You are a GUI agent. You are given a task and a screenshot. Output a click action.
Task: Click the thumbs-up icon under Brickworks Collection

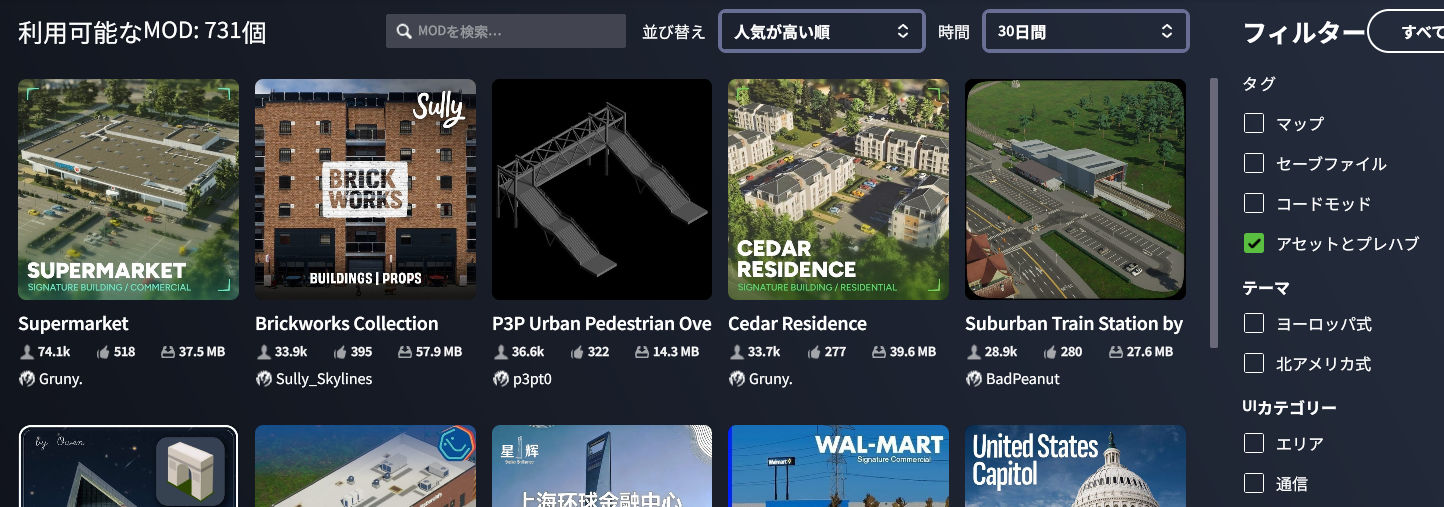click(x=339, y=352)
